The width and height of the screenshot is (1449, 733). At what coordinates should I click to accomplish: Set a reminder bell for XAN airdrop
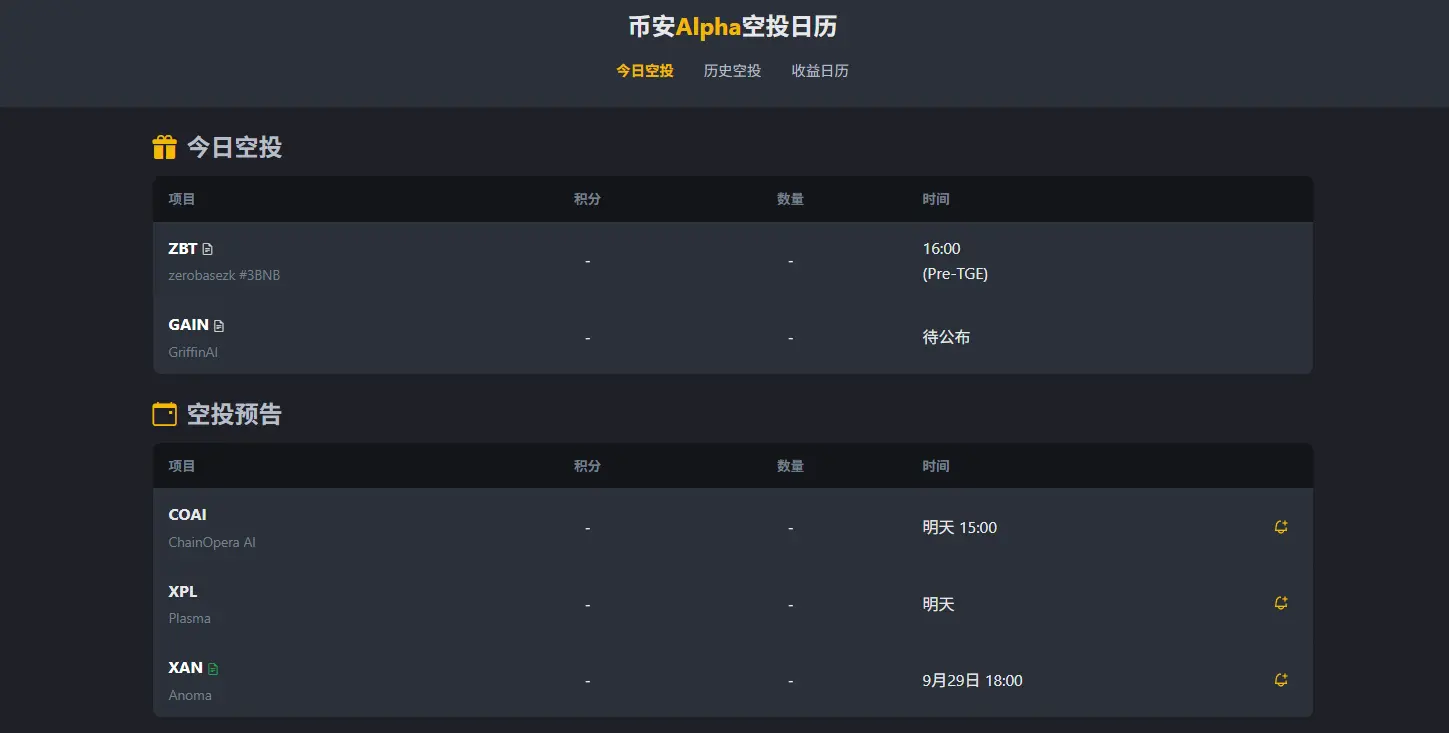pos(1280,680)
